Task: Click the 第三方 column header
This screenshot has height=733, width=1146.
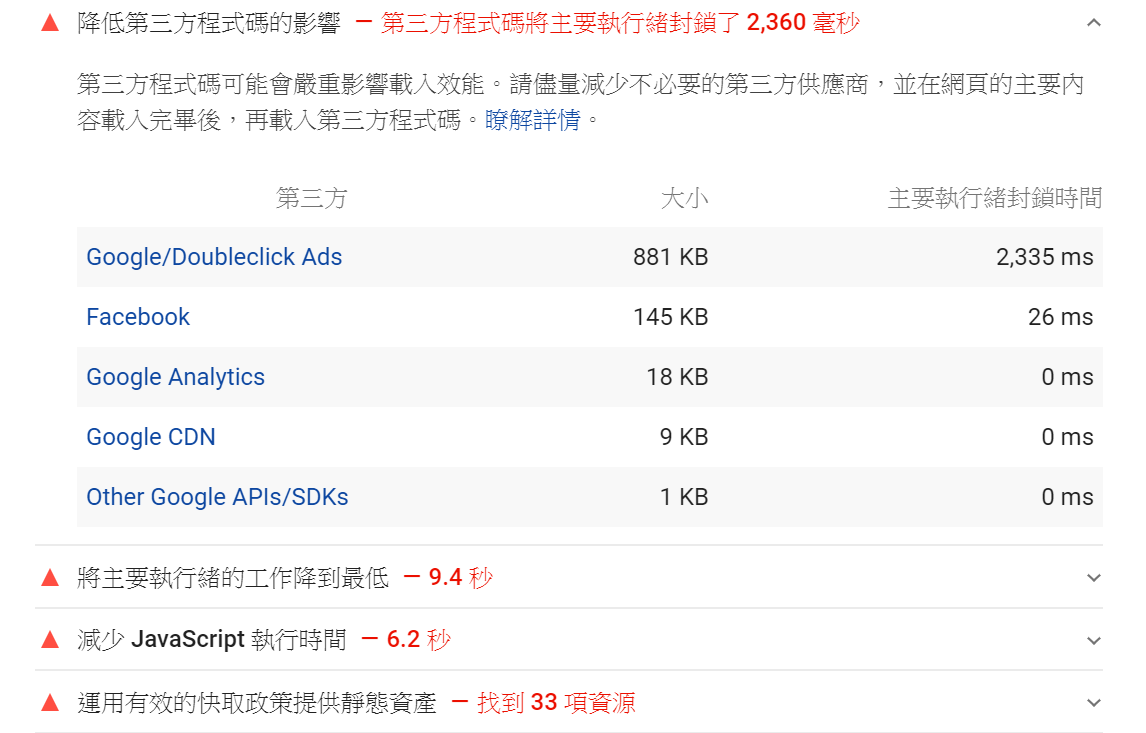Action: click(311, 198)
